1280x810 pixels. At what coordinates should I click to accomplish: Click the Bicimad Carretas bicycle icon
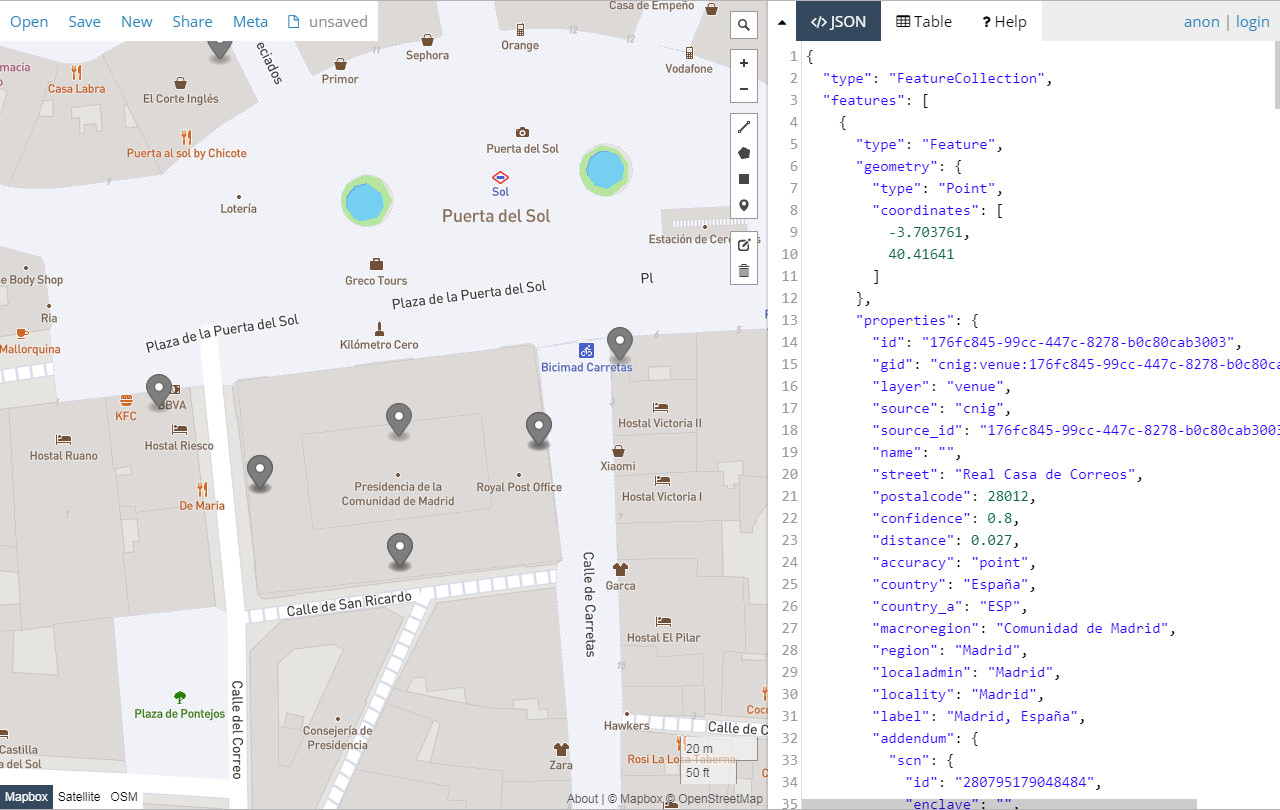tap(587, 350)
